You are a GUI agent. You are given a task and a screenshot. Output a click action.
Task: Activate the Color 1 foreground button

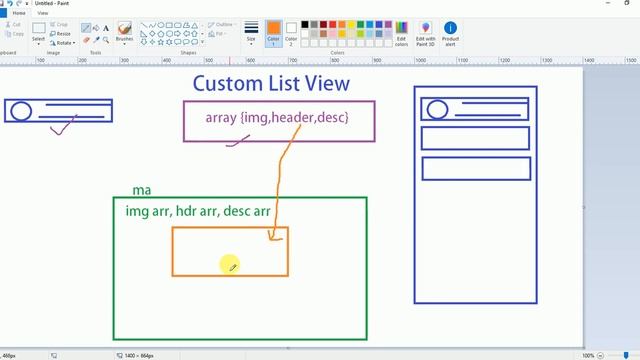click(273, 33)
